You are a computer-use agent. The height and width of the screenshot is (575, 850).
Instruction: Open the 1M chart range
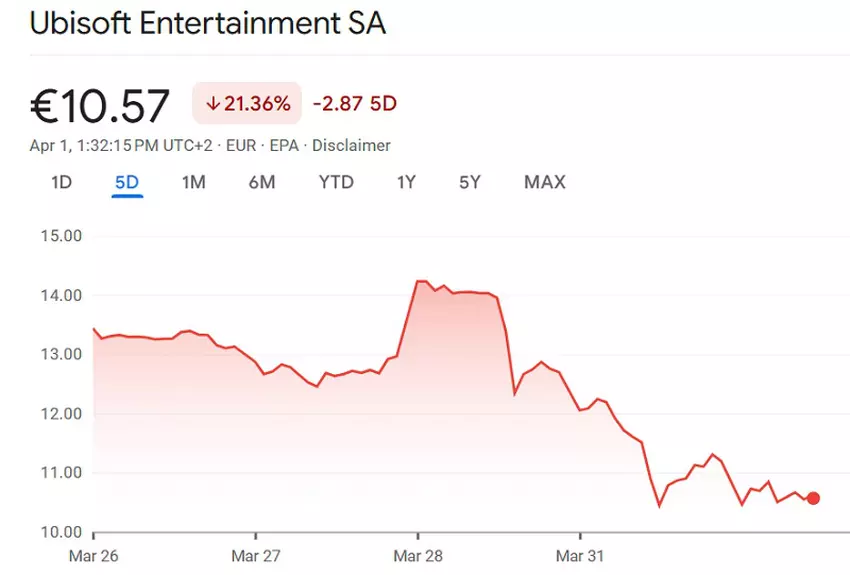click(193, 182)
